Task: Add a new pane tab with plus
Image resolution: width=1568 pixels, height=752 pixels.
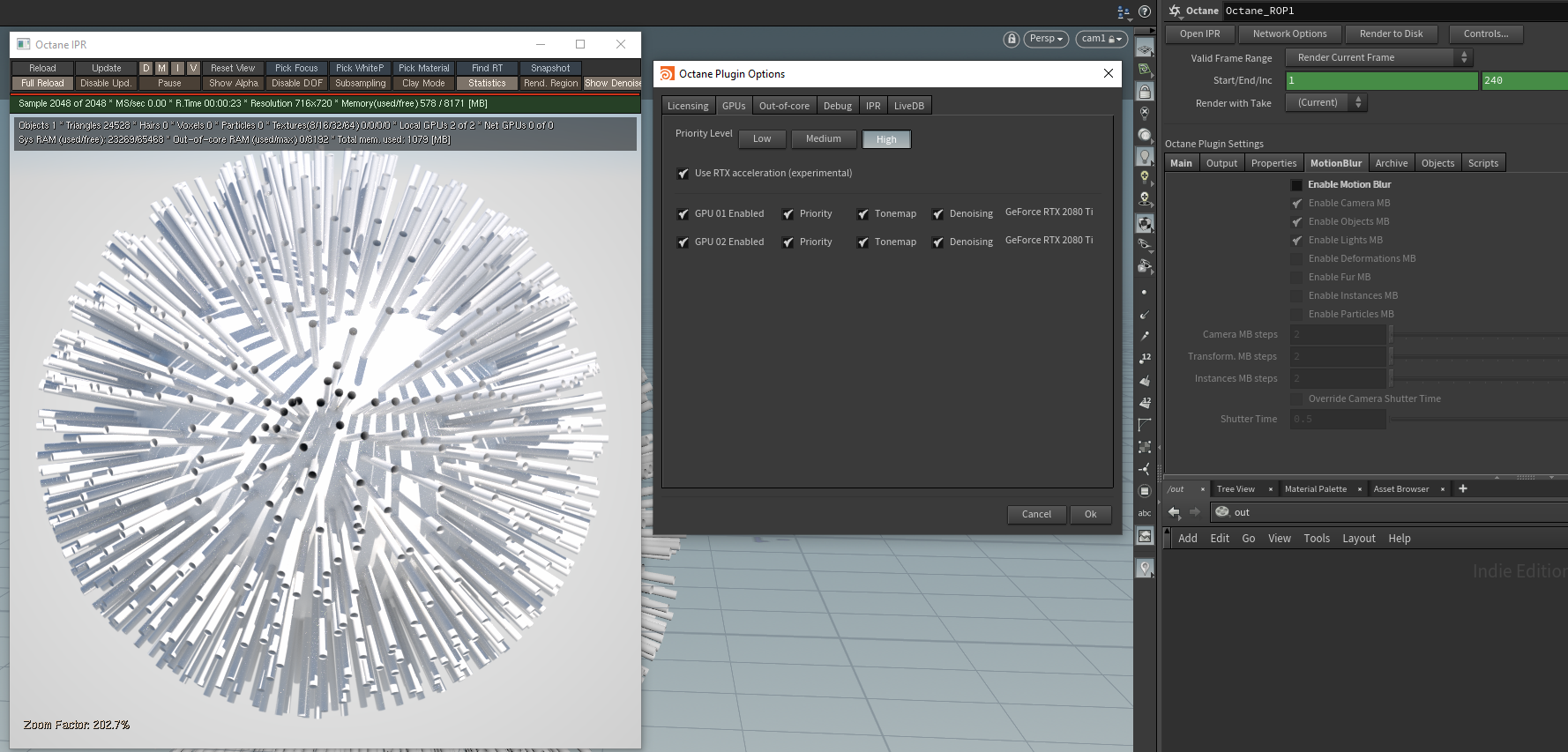Action: pos(1463,488)
